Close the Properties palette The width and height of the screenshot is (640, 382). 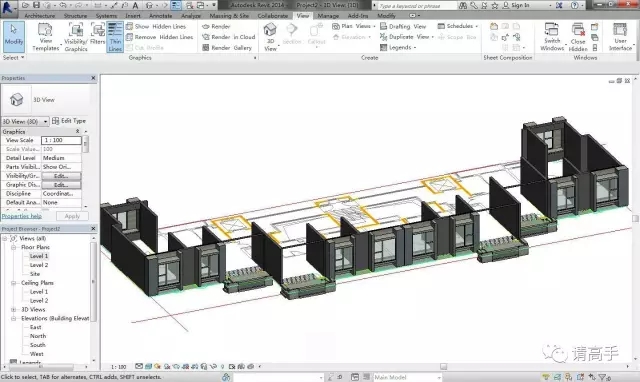93,78
